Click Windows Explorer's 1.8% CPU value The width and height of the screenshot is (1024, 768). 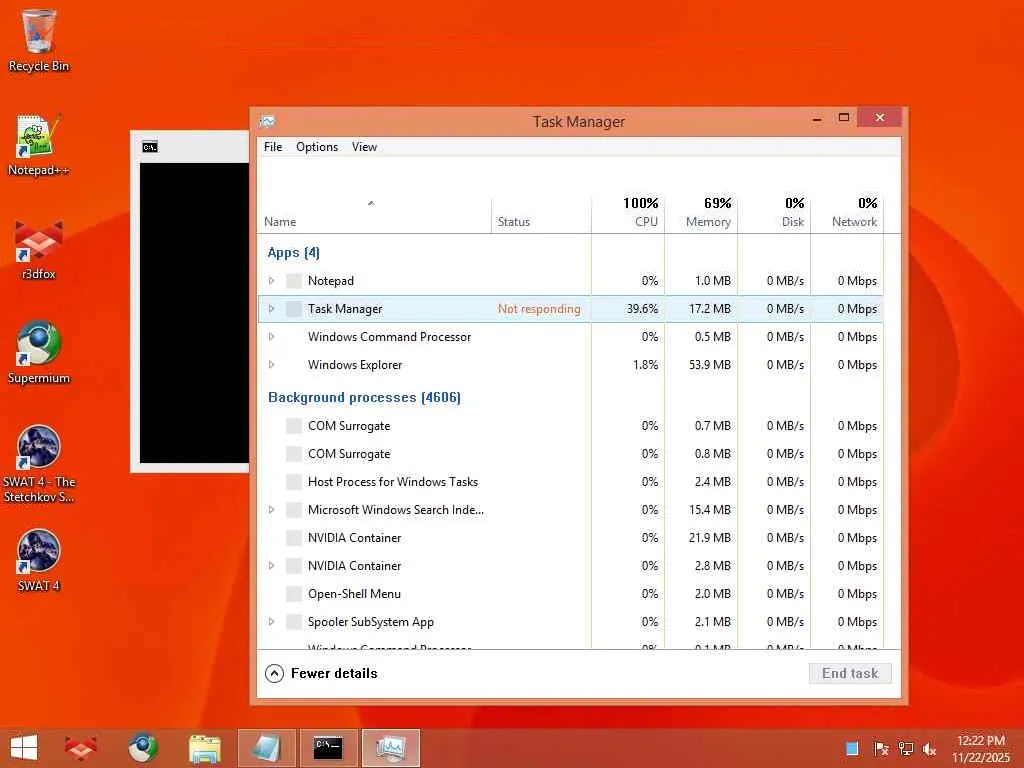(x=645, y=365)
